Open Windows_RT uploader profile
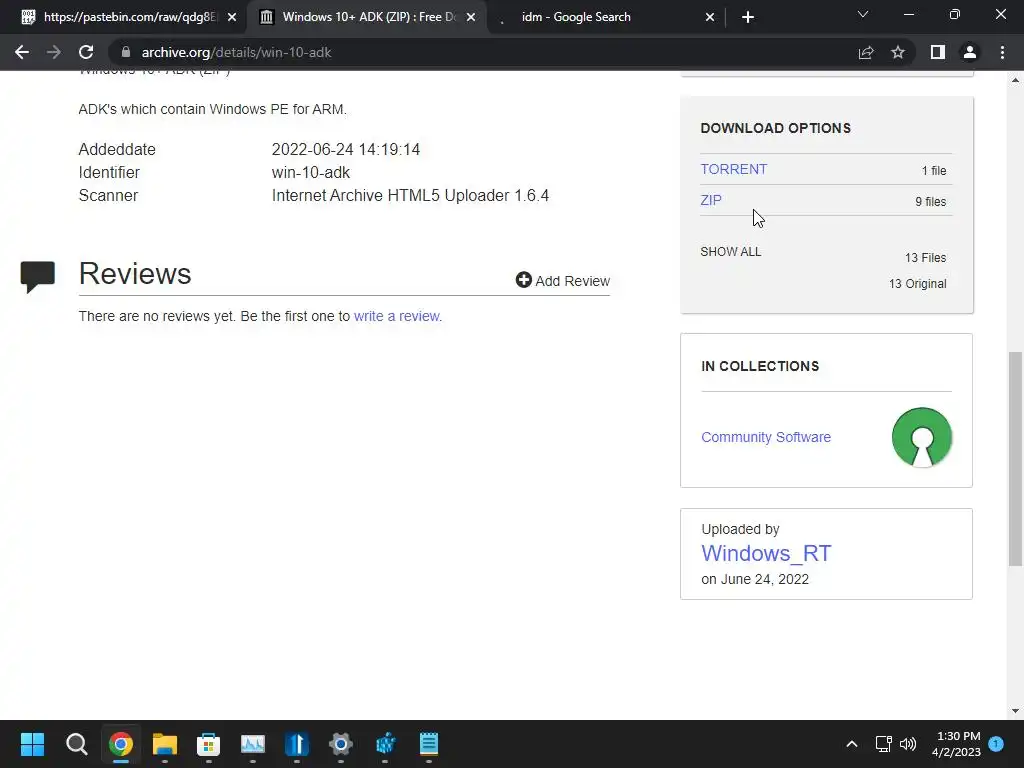Image resolution: width=1024 pixels, height=768 pixels. click(765, 553)
